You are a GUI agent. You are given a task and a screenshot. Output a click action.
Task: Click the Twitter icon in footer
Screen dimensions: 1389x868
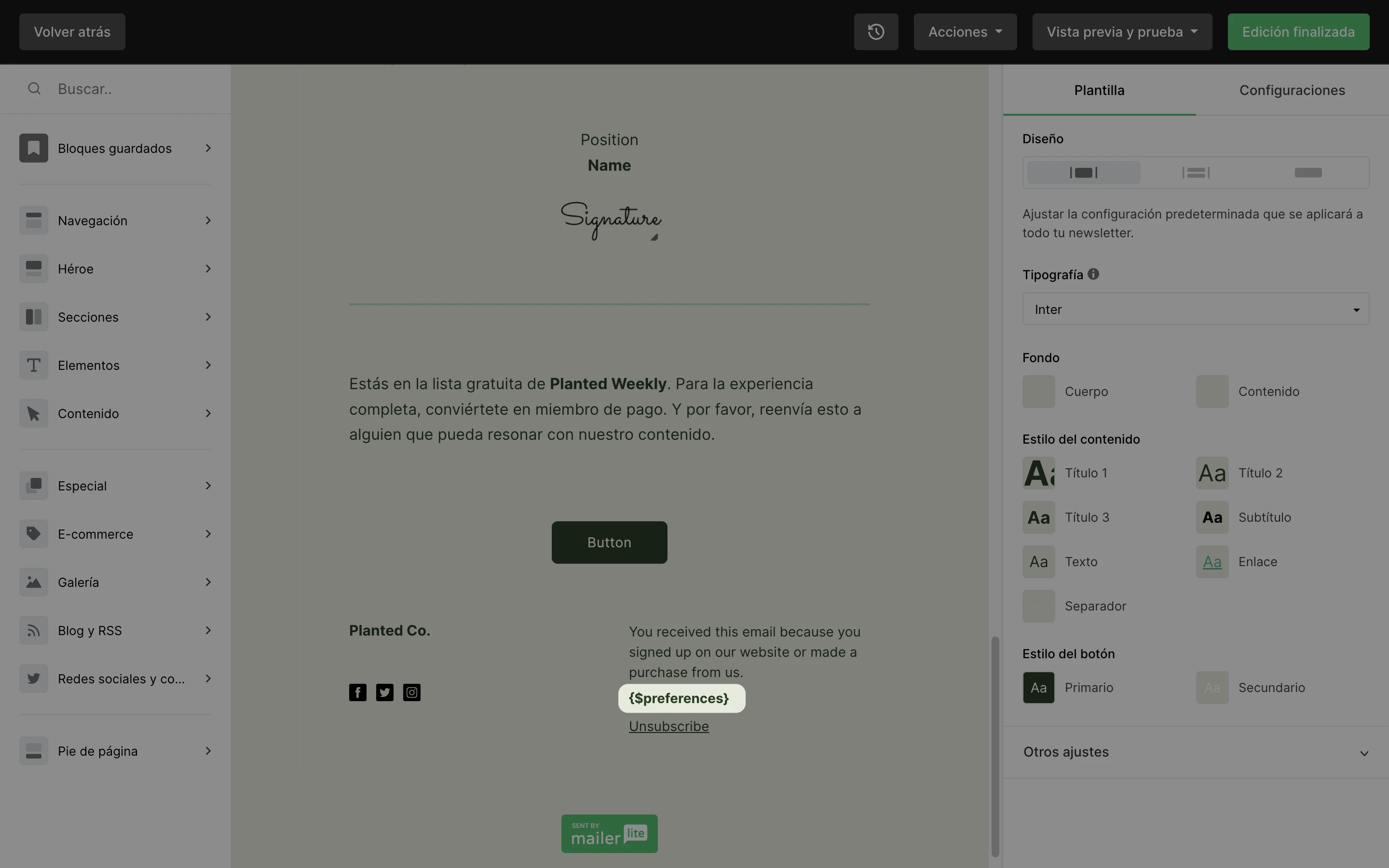[x=384, y=692]
